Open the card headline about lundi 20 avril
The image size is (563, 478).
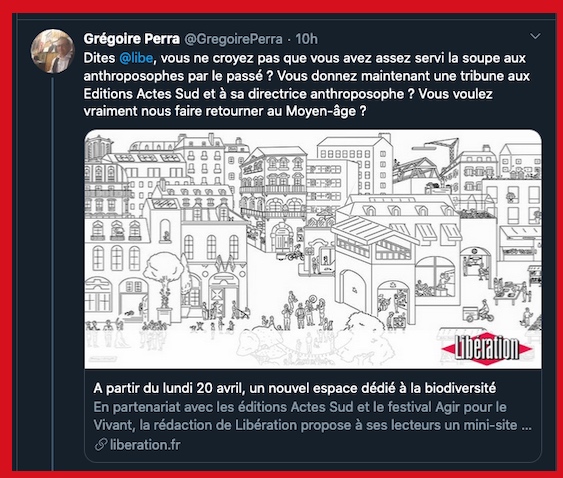pyautogui.click(x=294, y=388)
